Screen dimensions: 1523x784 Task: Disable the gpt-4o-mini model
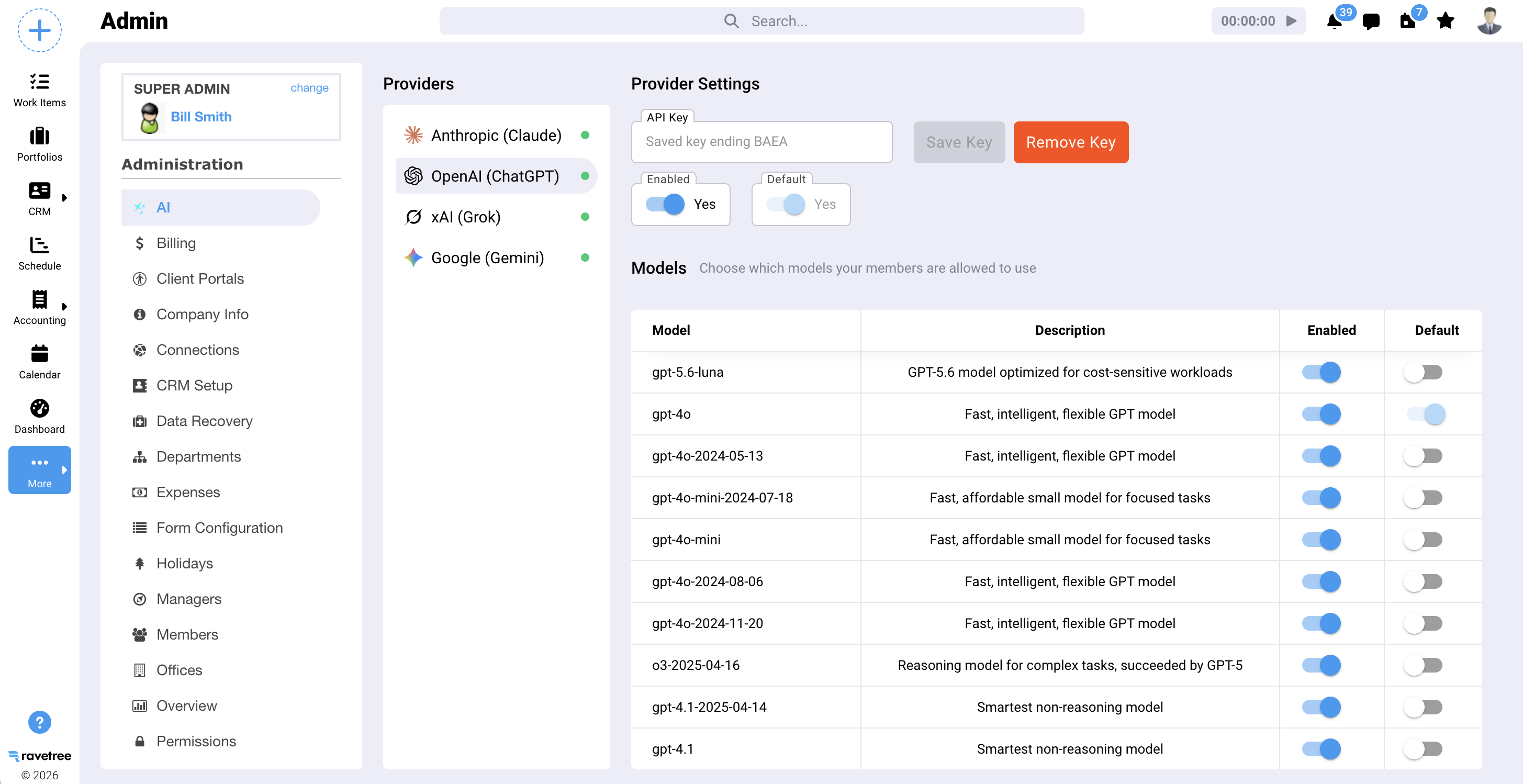click(x=1322, y=539)
